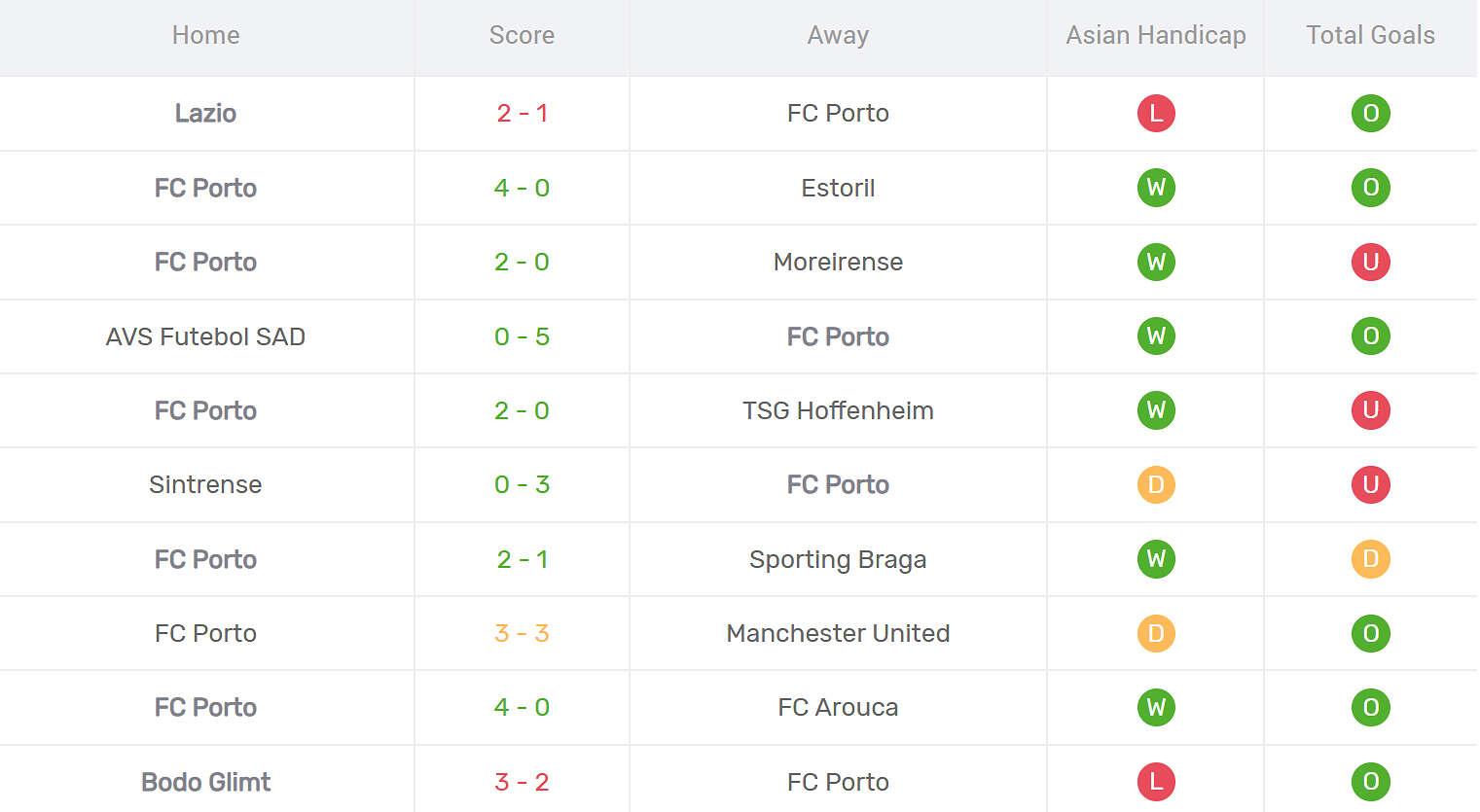1480x812 pixels.
Task: Click the Home column header
Action: pyautogui.click(x=205, y=35)
